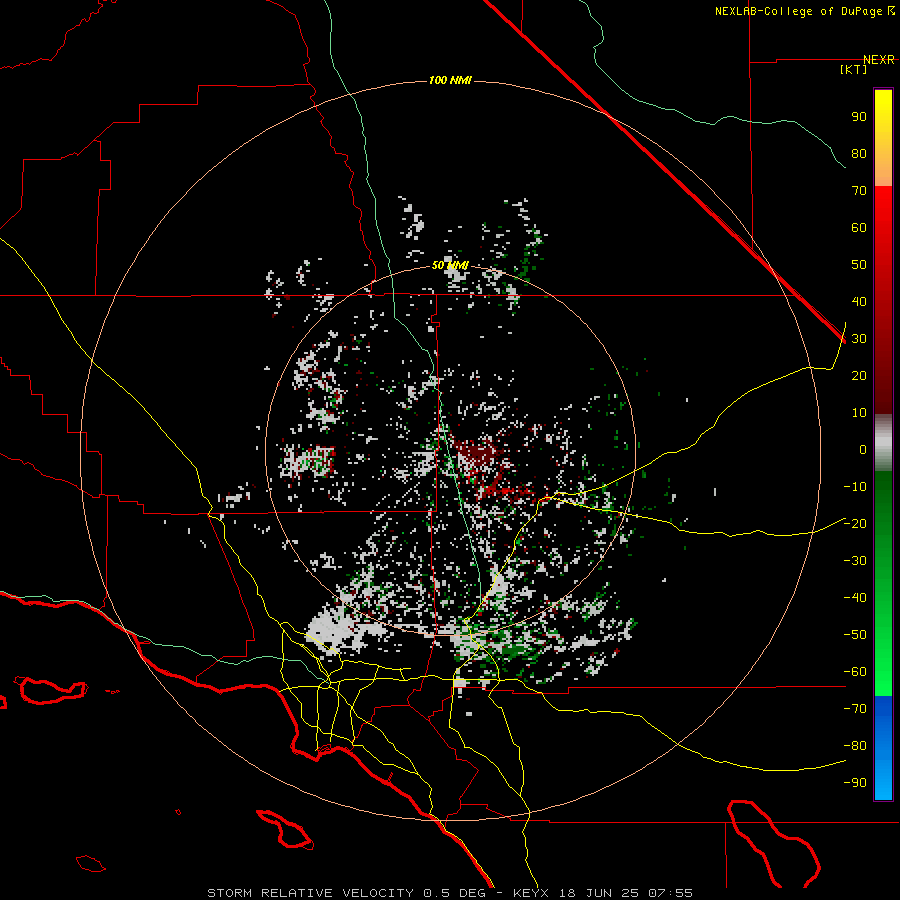Click the -60 value on velocity scale
Screen dimensions: 900x900
pos(855,672)
